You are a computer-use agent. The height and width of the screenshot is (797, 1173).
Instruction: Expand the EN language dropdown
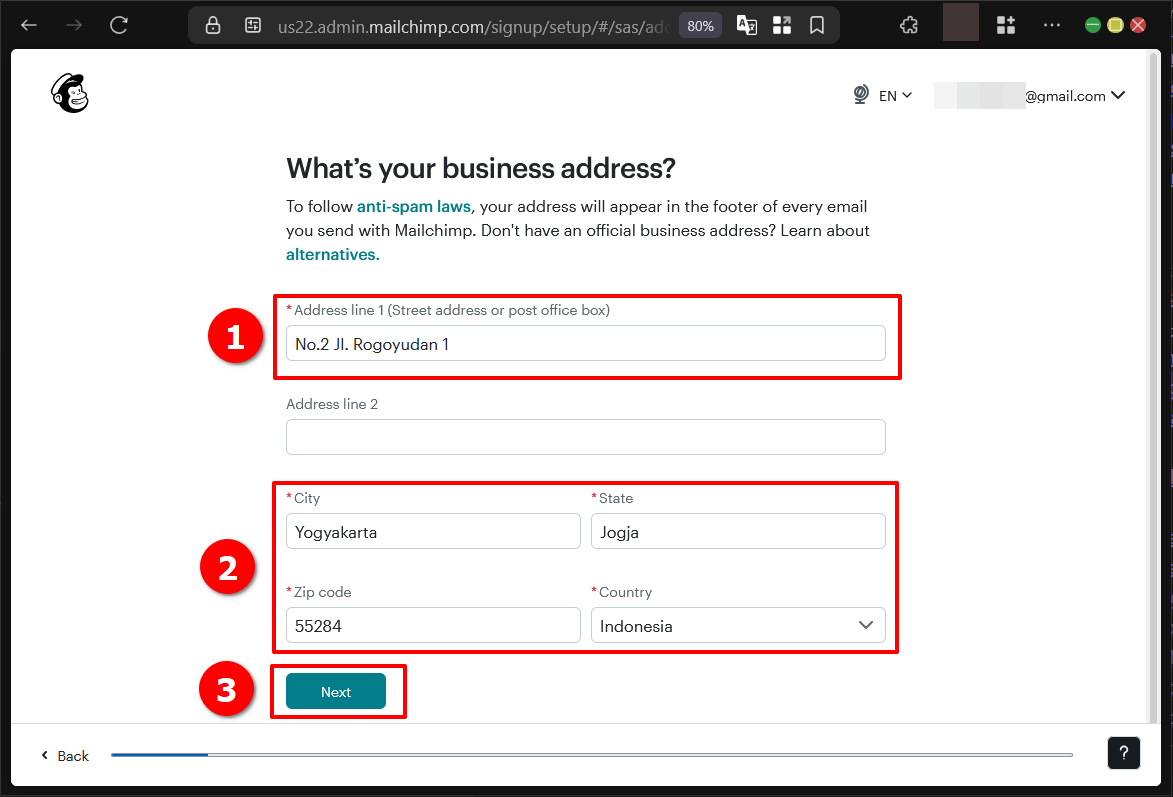895,95
